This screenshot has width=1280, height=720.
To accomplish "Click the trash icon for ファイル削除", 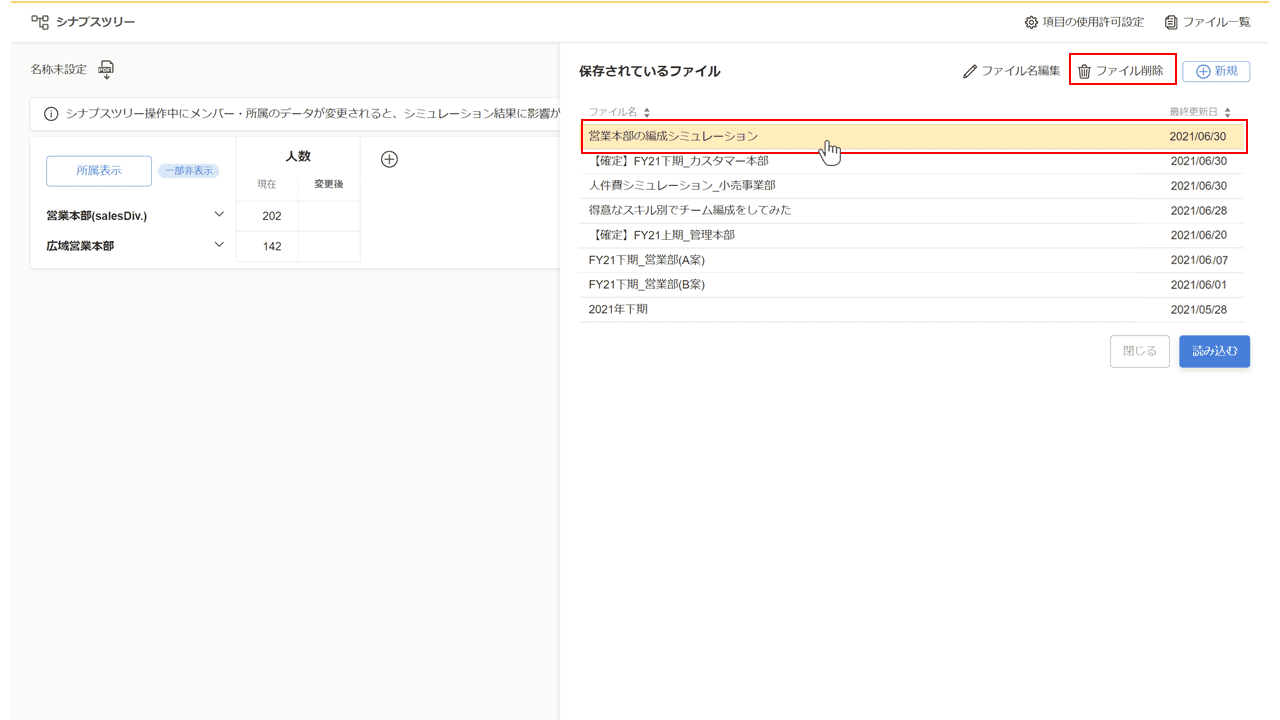I will coord(1084,71).
